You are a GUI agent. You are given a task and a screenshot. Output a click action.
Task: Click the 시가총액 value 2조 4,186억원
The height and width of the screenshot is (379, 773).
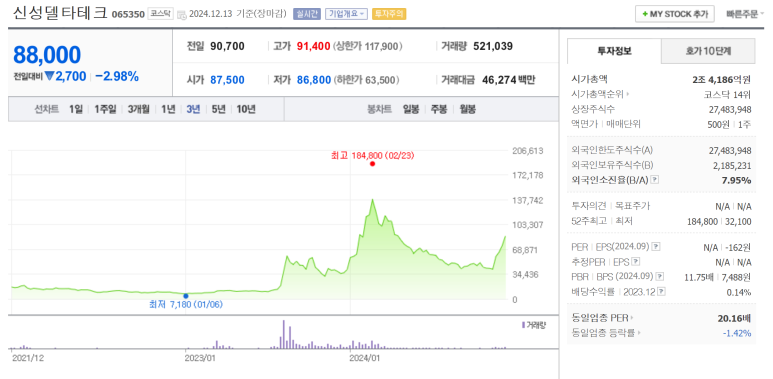[x=722, y=79]
